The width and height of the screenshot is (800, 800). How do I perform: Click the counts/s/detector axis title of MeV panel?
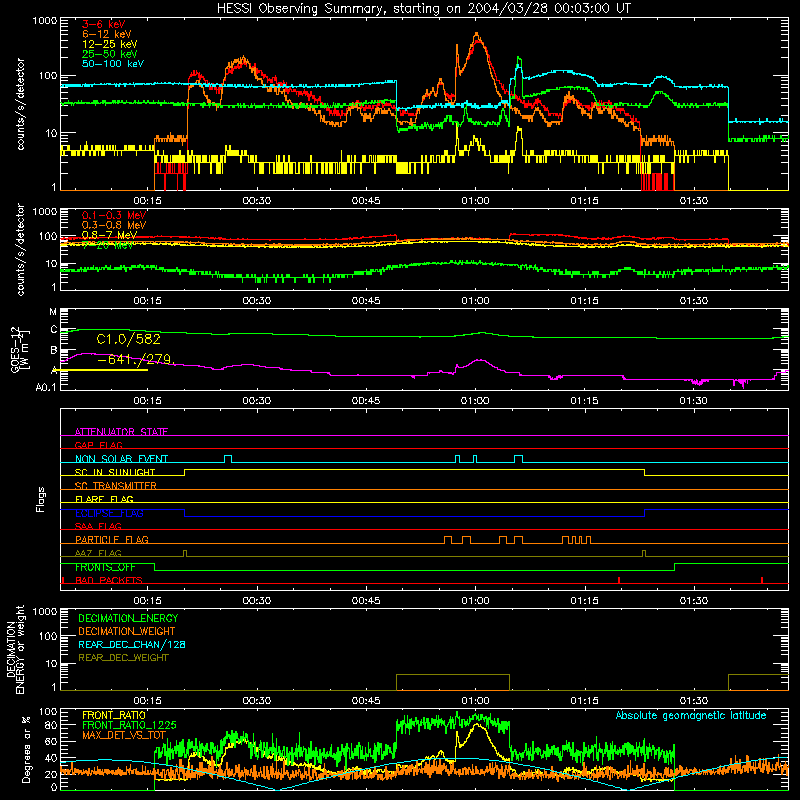[x=20, y=249]
